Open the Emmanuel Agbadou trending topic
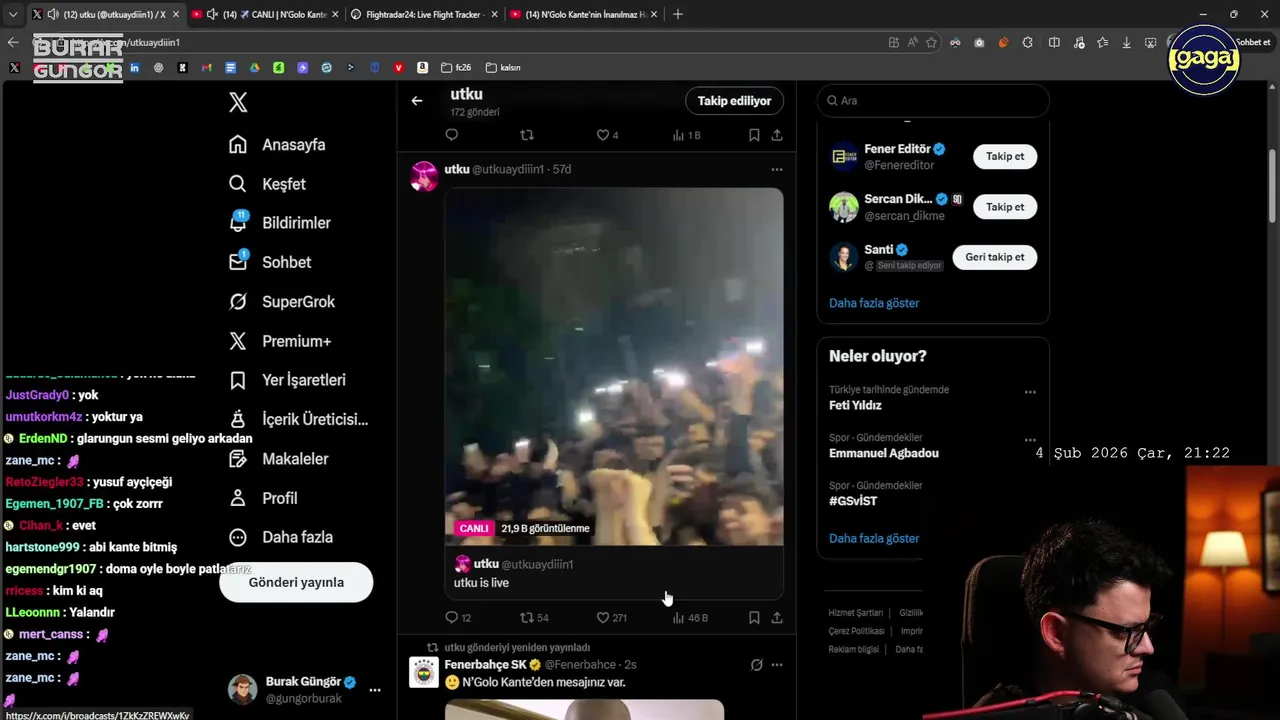The height and width of the screenshot is (720, 1280). click(884, 453)
